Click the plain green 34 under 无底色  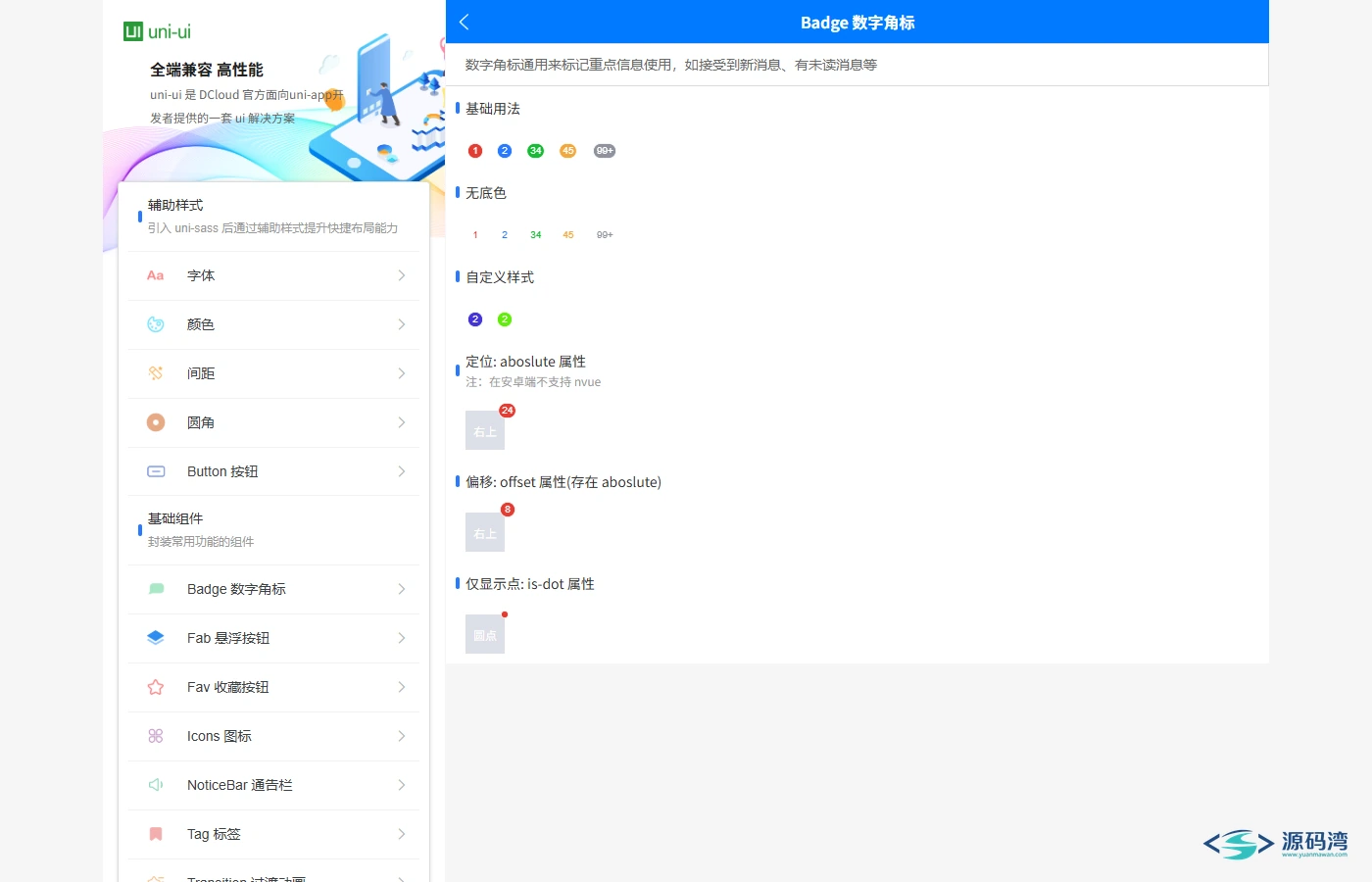pos(536,235)
